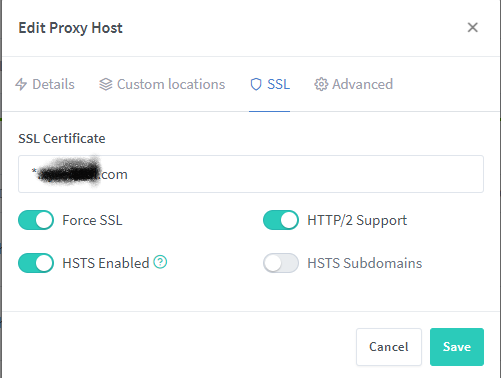This screenshot has height=378, width=501.
Task: Disable the Force SSL toggle
Action: click(36, 220)
